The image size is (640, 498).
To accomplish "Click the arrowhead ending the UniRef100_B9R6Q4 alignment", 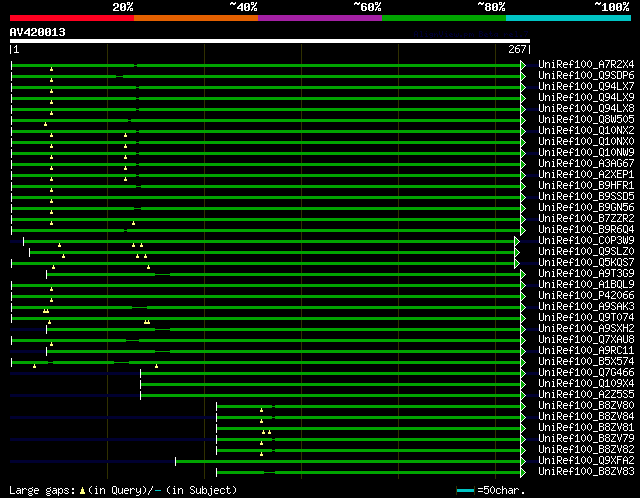I will click(x=522, y=230).
